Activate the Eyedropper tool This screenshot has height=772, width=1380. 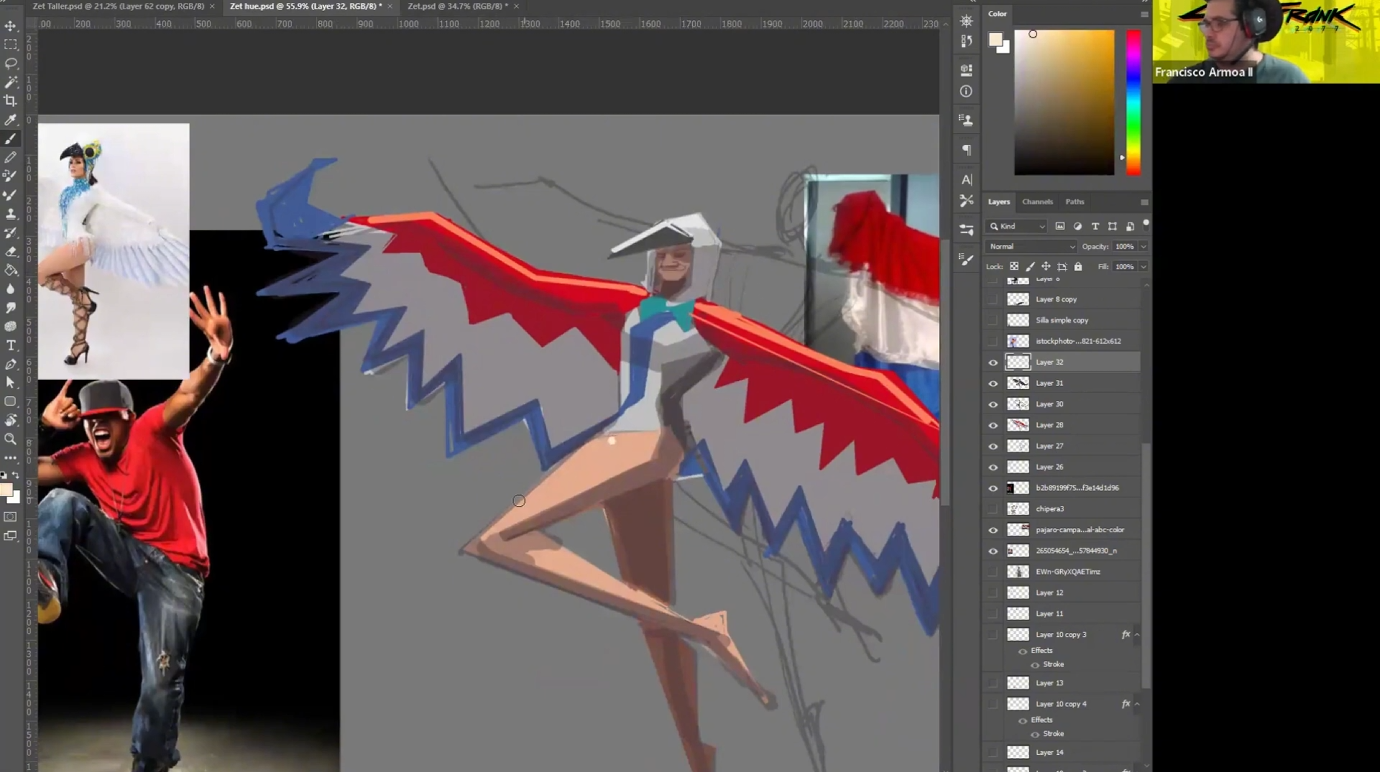(x=11, y=120)
